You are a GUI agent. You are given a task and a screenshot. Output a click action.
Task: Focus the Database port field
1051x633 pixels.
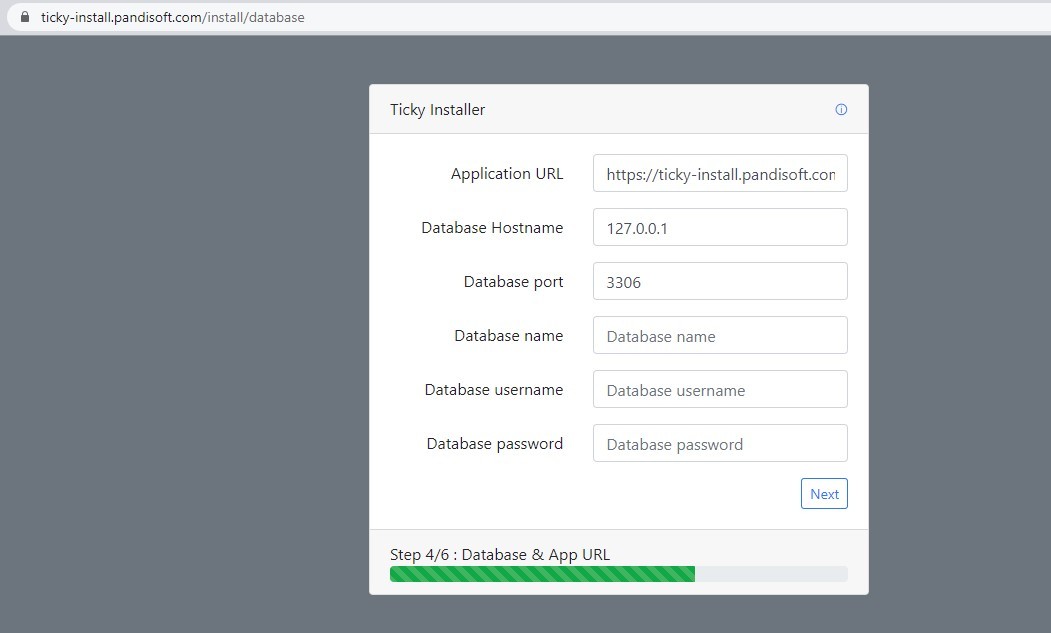(x=720, y=281)
